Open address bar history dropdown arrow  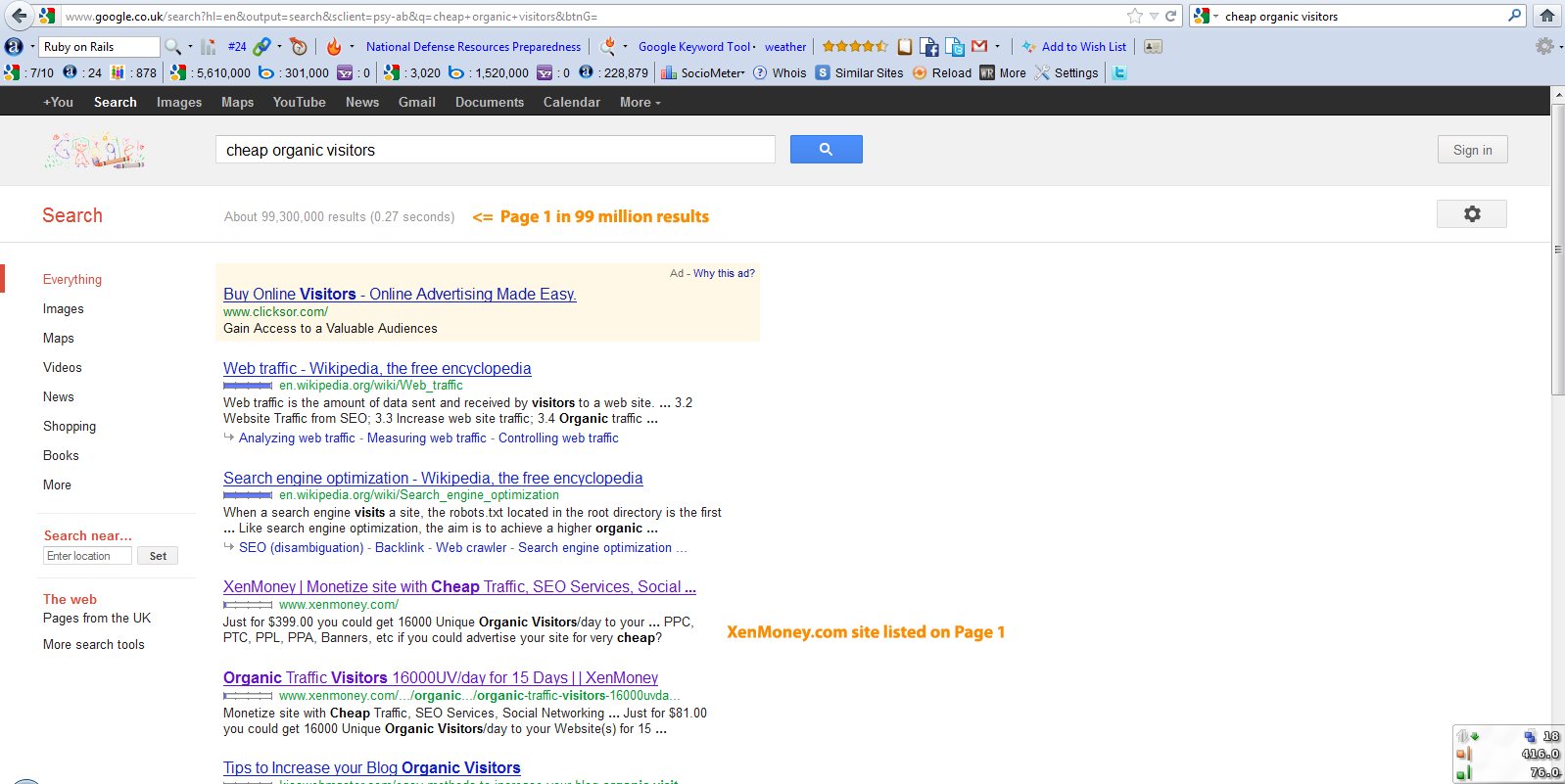[1154, 16]
